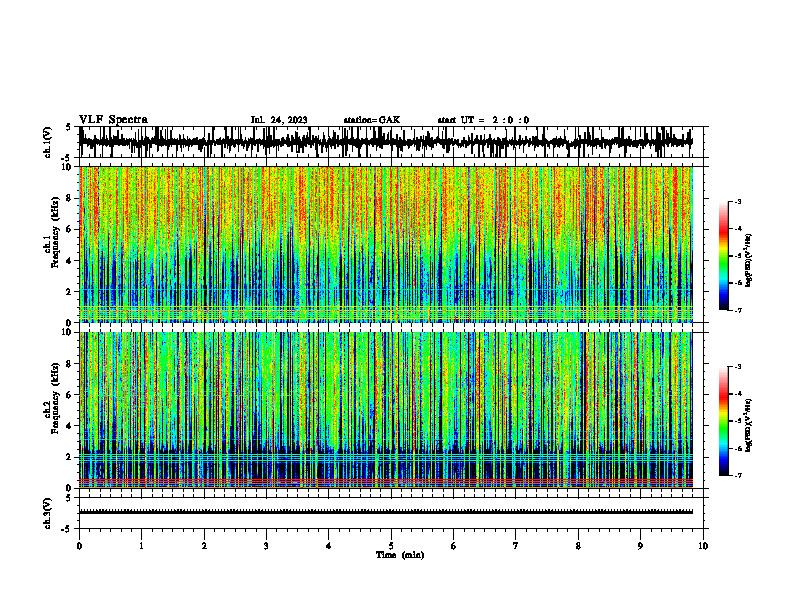792x612 pixels.
Task: Click the -3 value on ch.2 color scale
Action: pyautogui.click(x=737, y=367)
